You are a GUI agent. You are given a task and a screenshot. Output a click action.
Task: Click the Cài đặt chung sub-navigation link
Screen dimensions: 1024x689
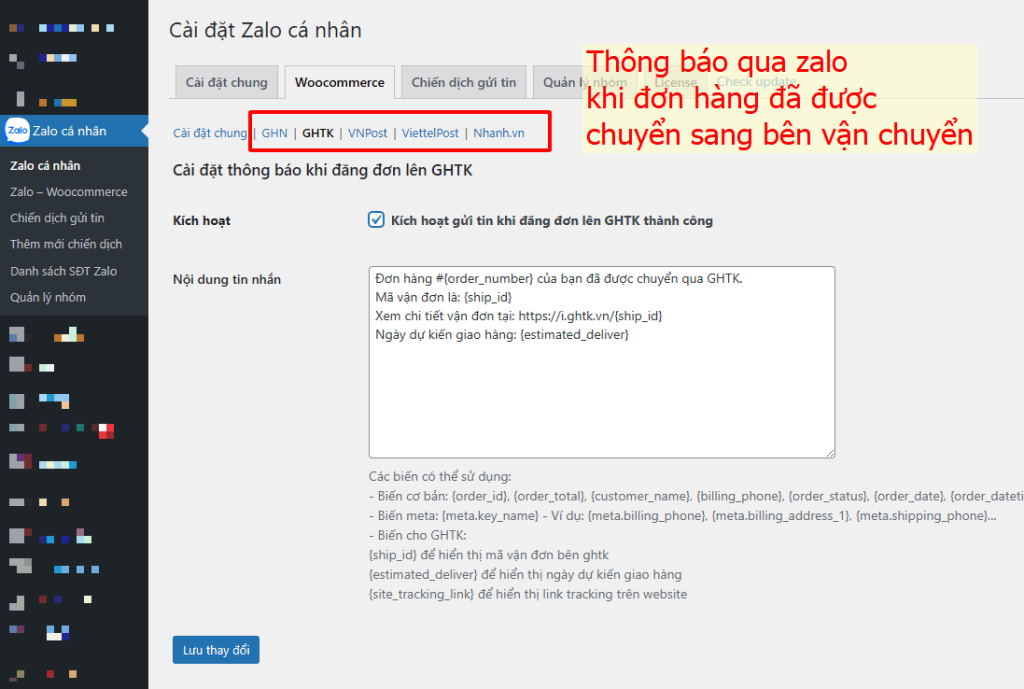point(210,133)
